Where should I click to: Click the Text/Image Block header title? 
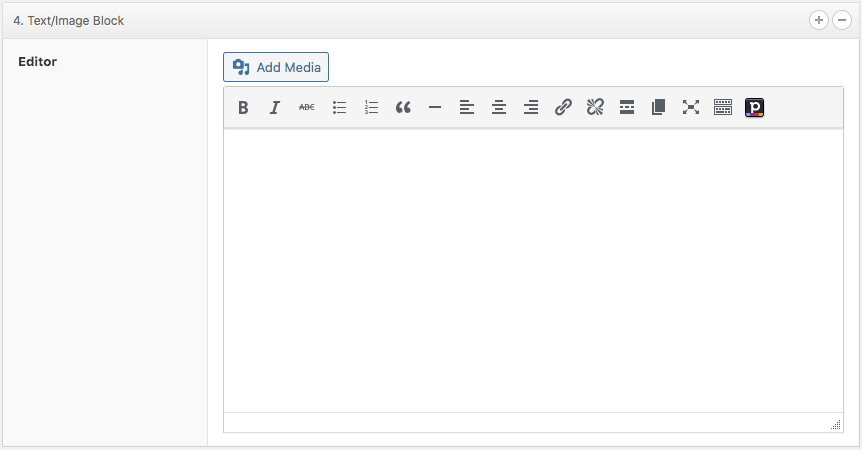[69, 21]
